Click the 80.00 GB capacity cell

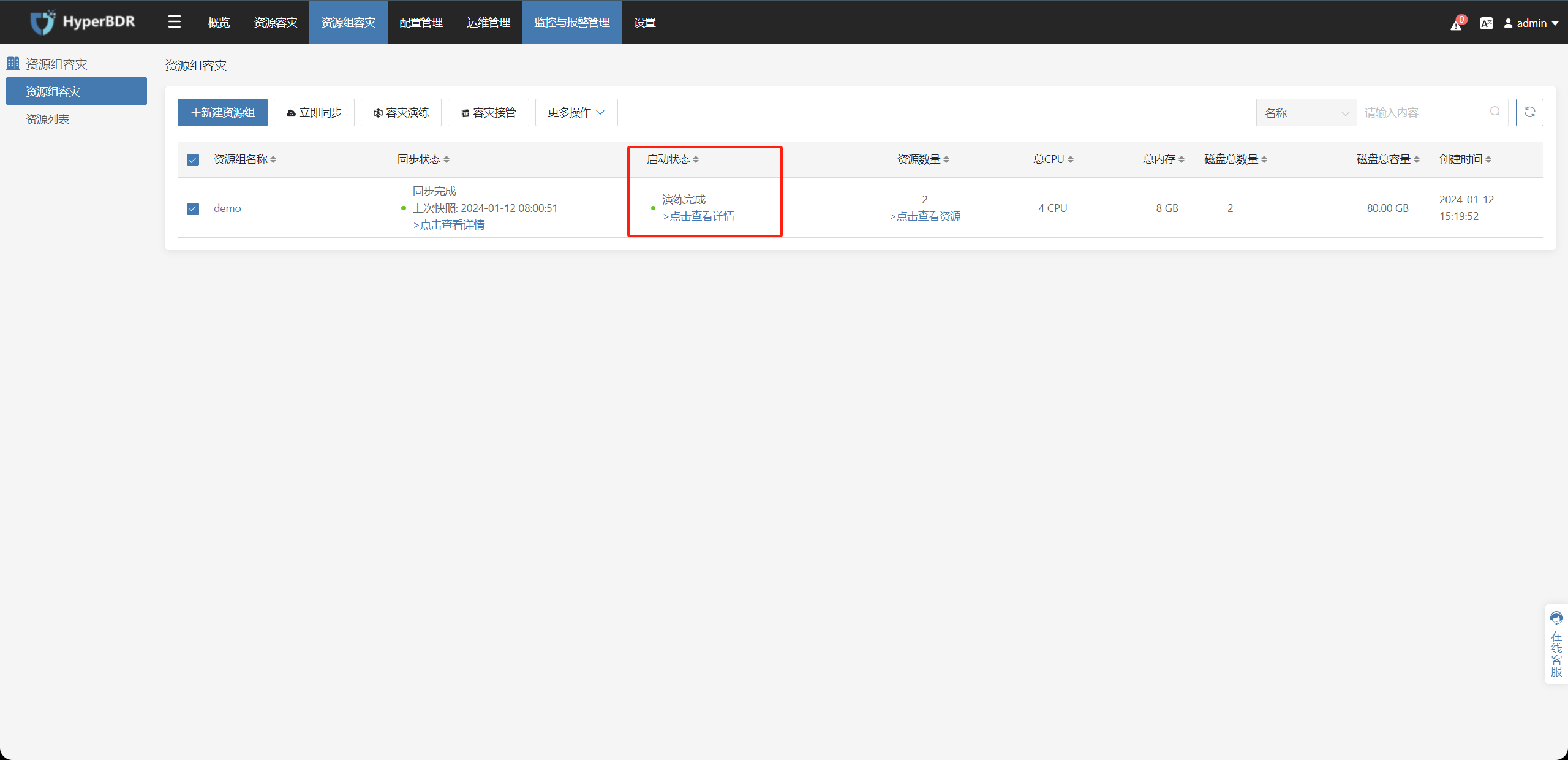click(1388, 208)
